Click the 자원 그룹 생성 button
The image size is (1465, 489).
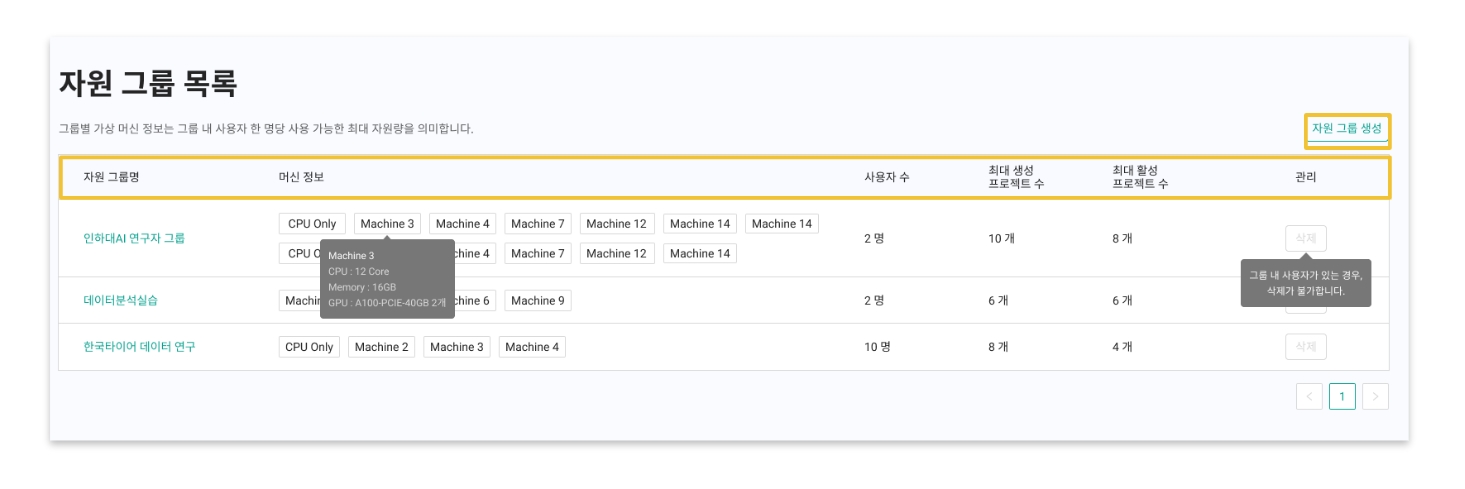coord(1346,129)
